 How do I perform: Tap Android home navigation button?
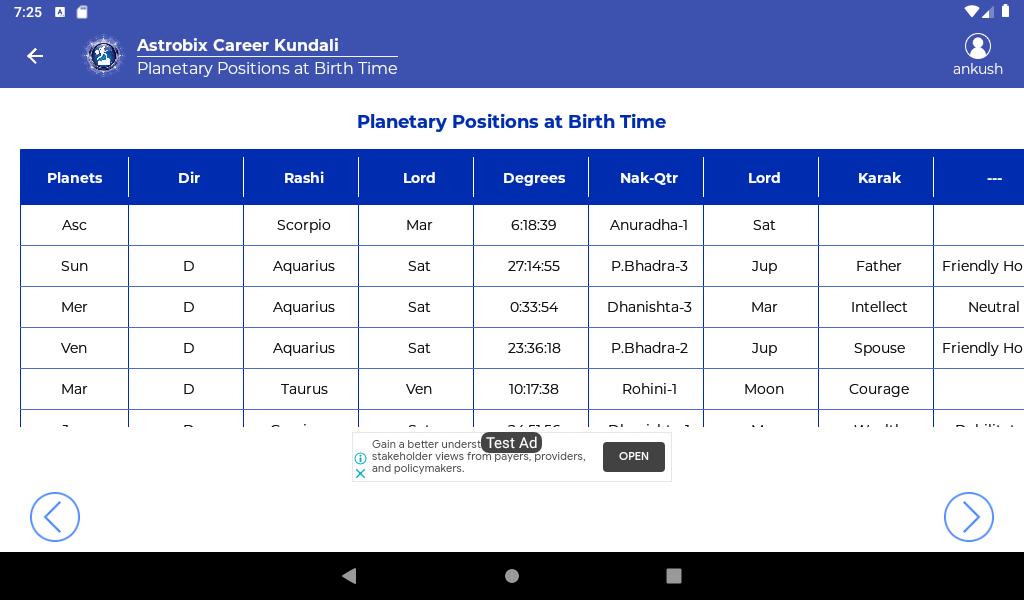pos(512,575)
